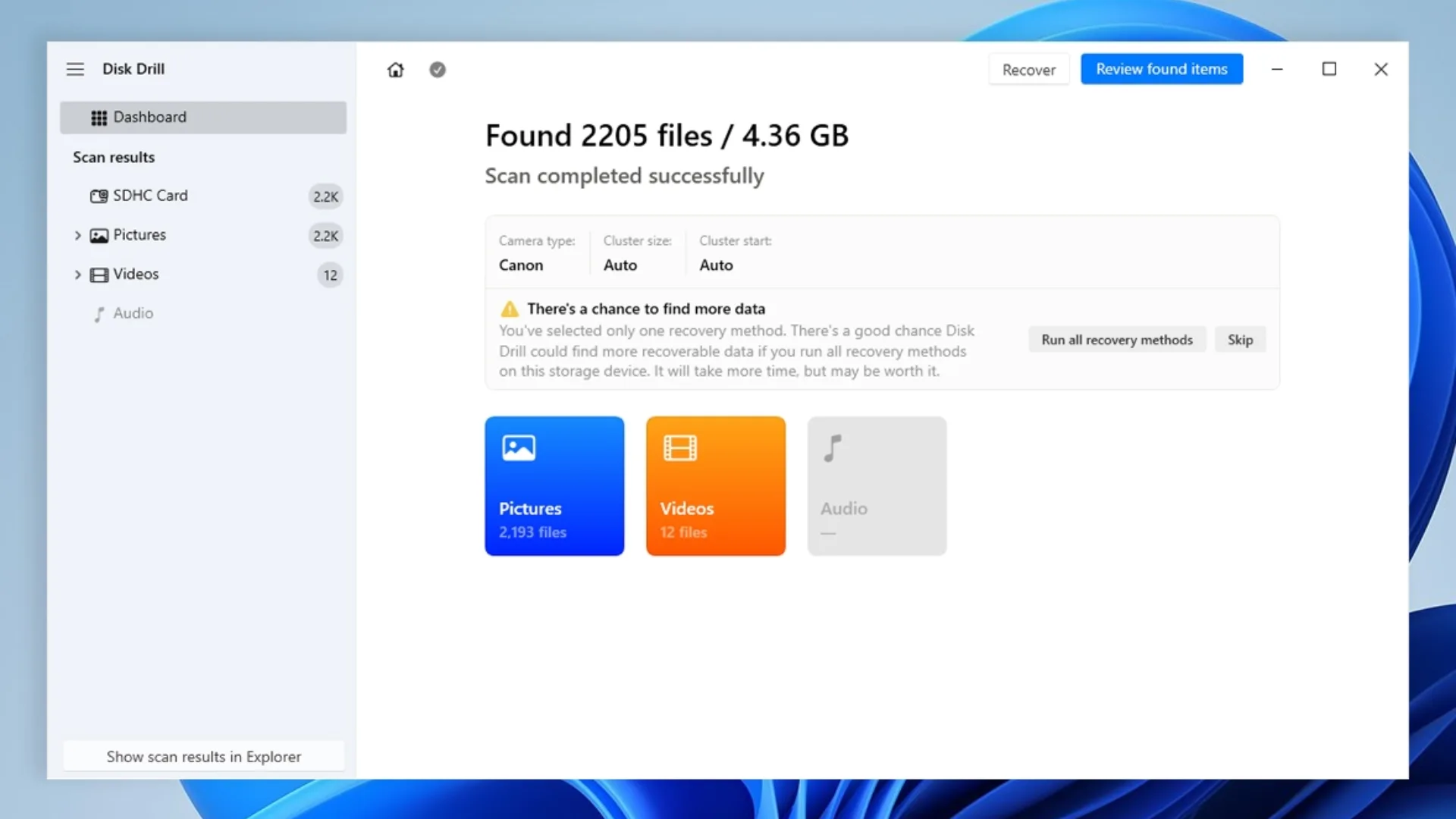Close the Disk Drill window

[1381, 69]
